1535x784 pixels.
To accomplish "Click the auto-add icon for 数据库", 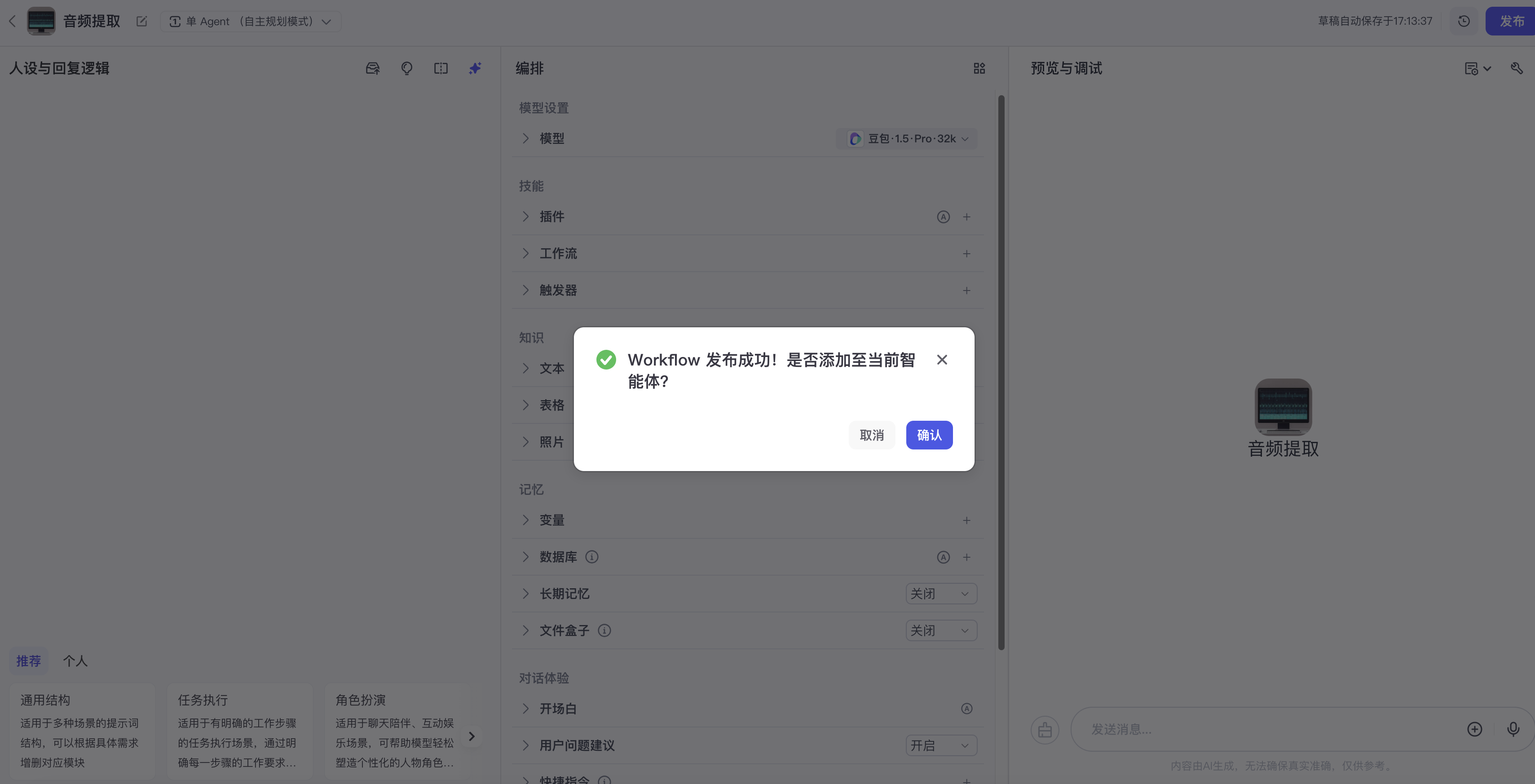I will click(943, 558).
